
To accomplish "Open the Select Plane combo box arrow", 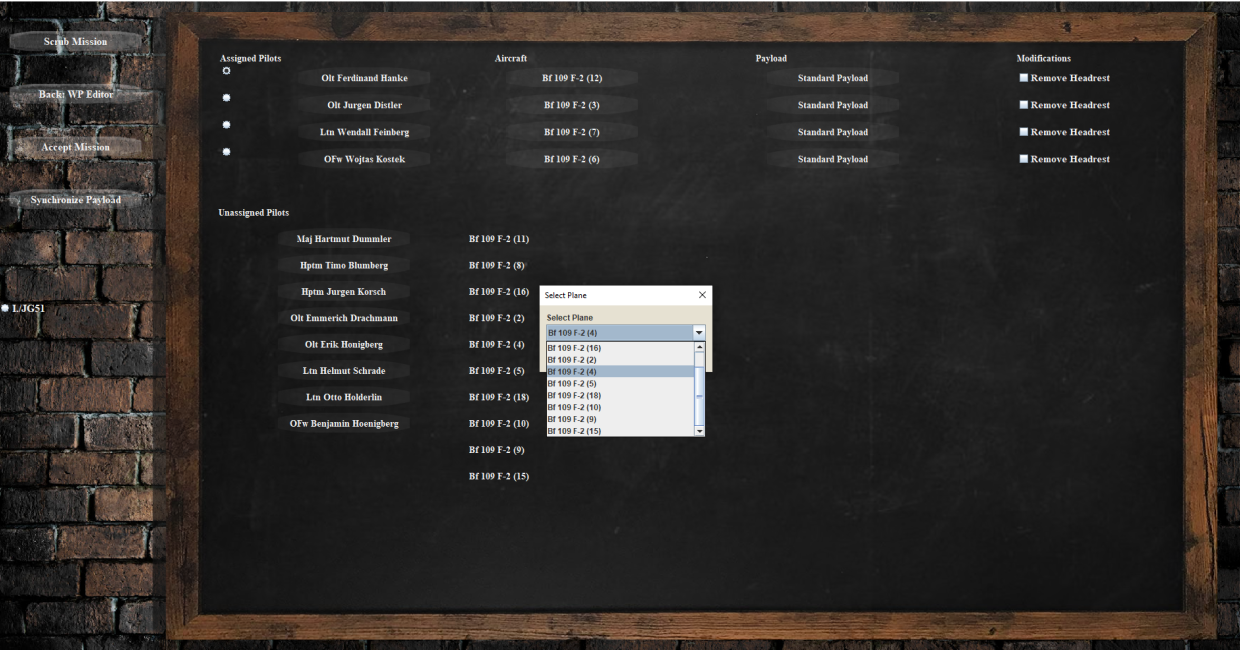I will point(699,332).
